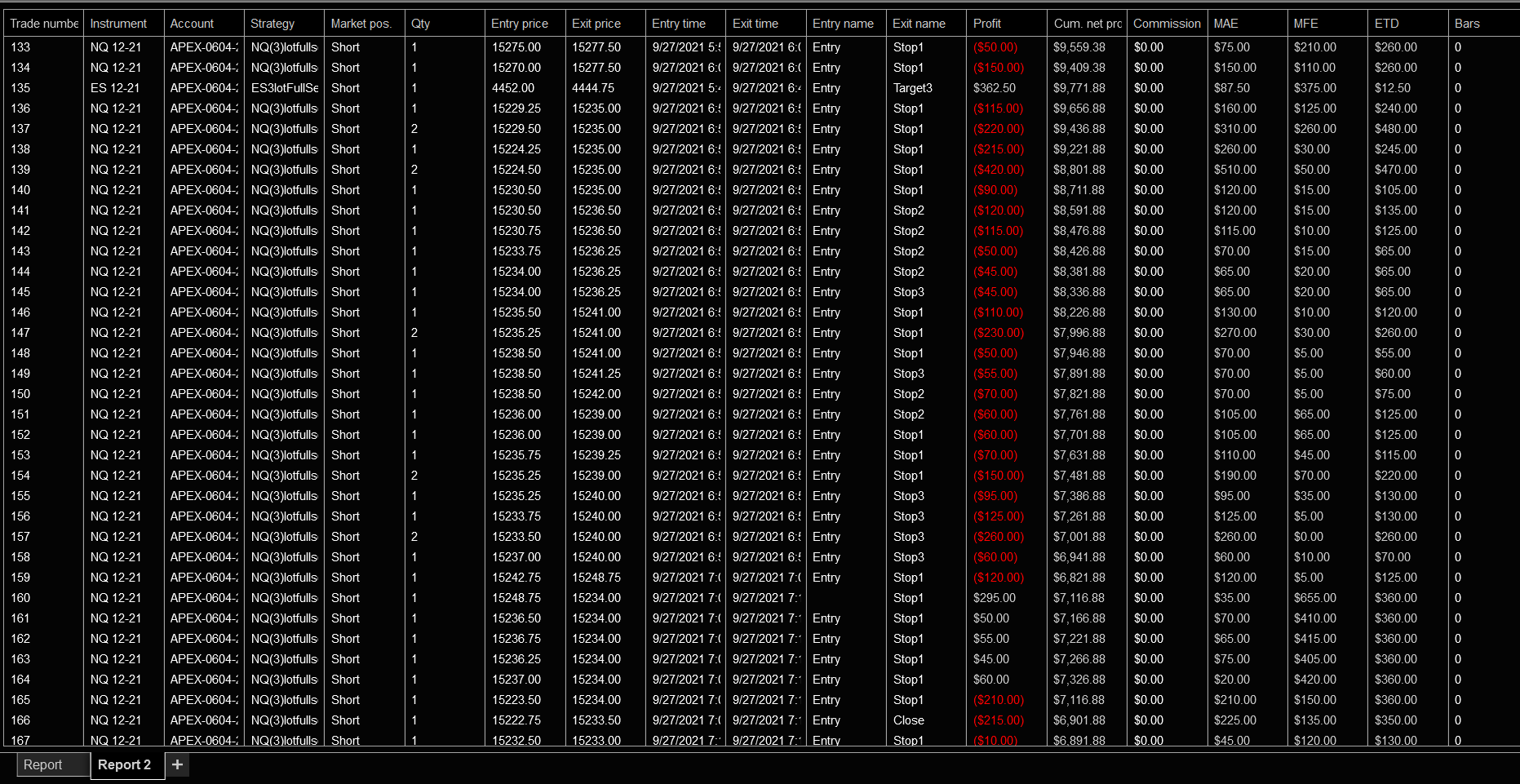This screenshot has width=1520, height=784.
Task: Click Target3 exit name in trade 135
Action: [x=912, y=88]
